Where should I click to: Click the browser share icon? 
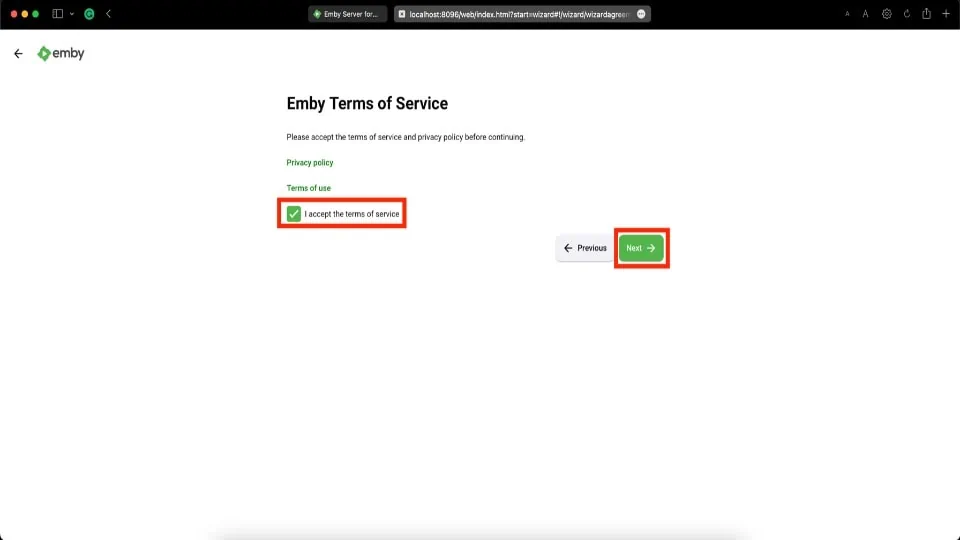point(926,13)
